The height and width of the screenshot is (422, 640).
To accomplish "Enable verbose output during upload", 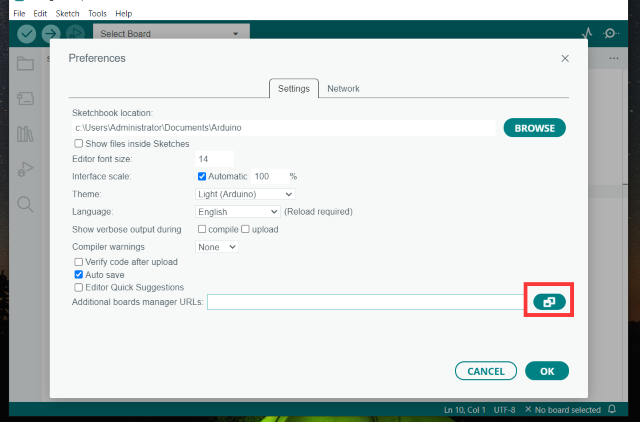I will [x=245, y=229].
